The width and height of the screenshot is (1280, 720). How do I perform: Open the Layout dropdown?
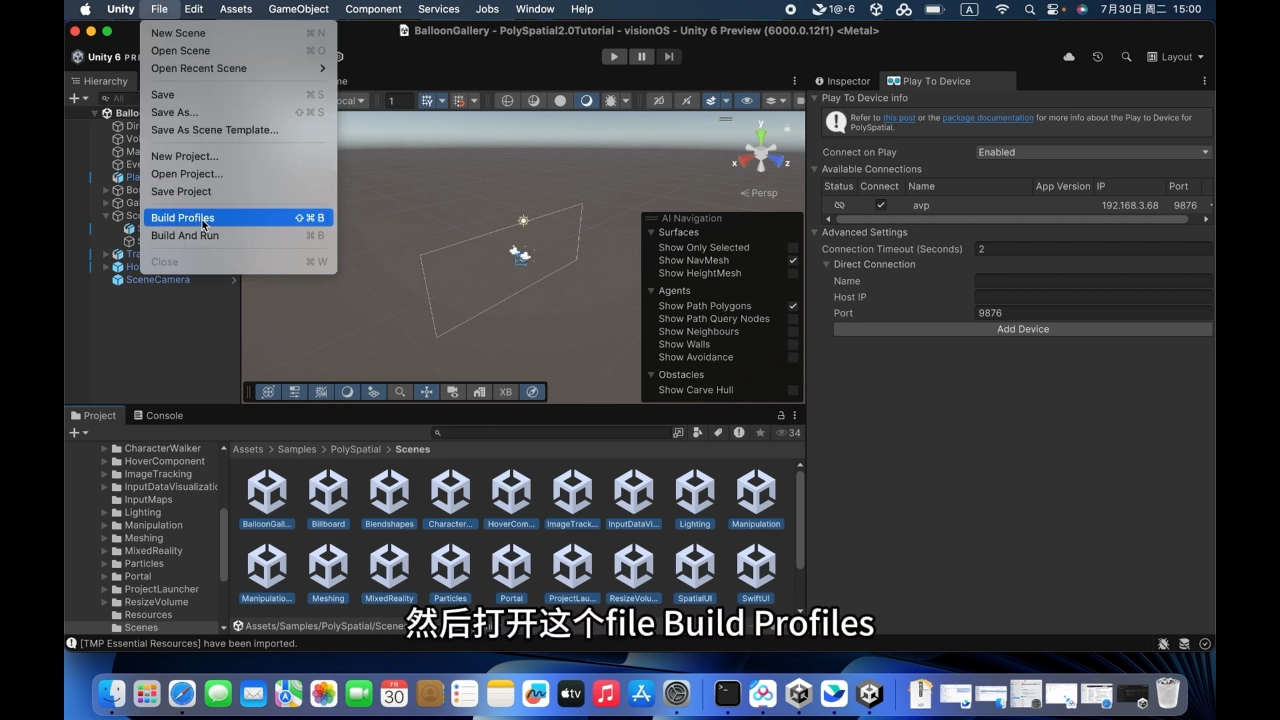pyautogui.click(x=1175, y=57)
